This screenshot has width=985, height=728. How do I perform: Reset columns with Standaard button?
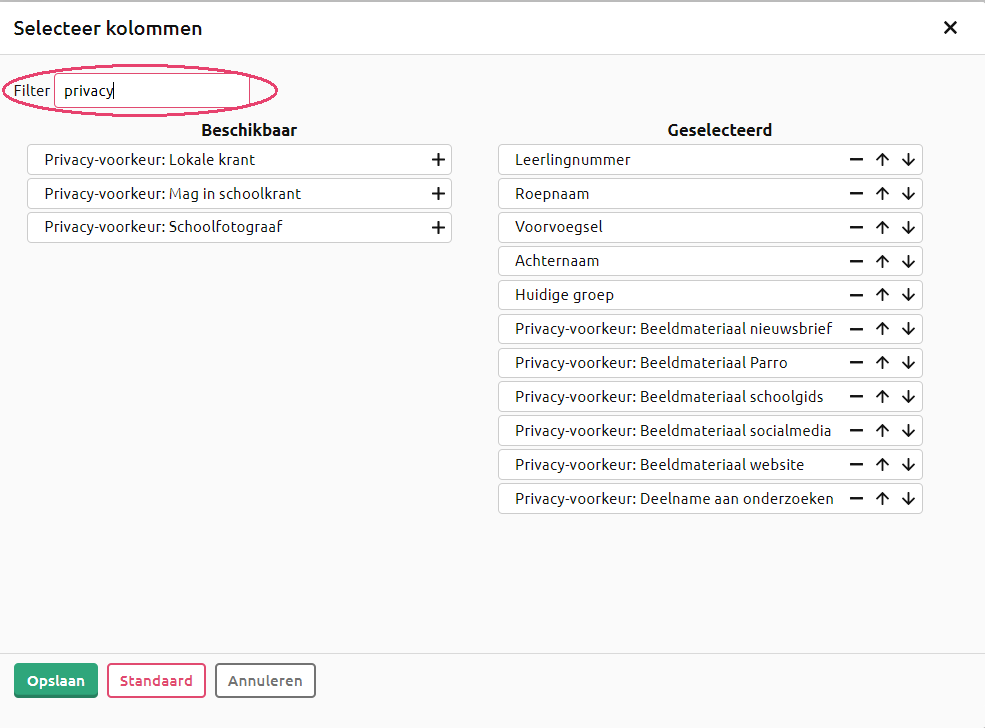point(156,680)
